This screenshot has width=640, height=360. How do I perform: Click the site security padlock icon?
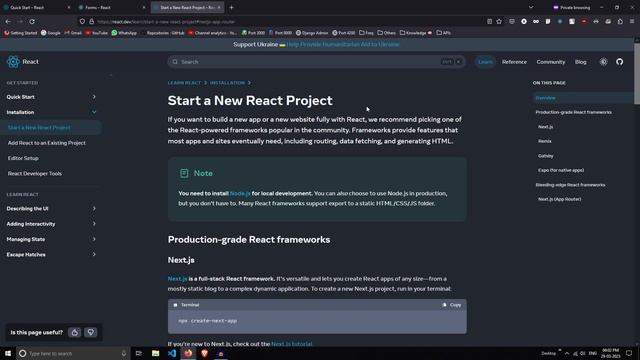[91, 22]
